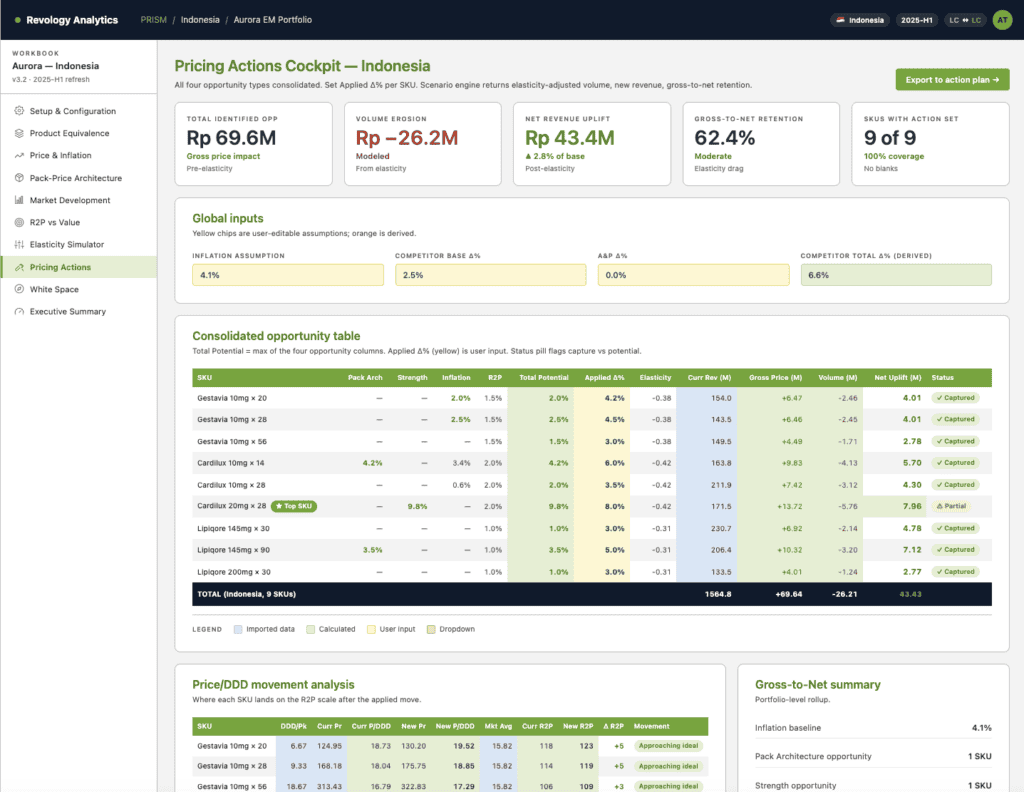Click the Lipiqore 145mg × 30 row name
This screenshot has height=792, width=1024.
233,528
